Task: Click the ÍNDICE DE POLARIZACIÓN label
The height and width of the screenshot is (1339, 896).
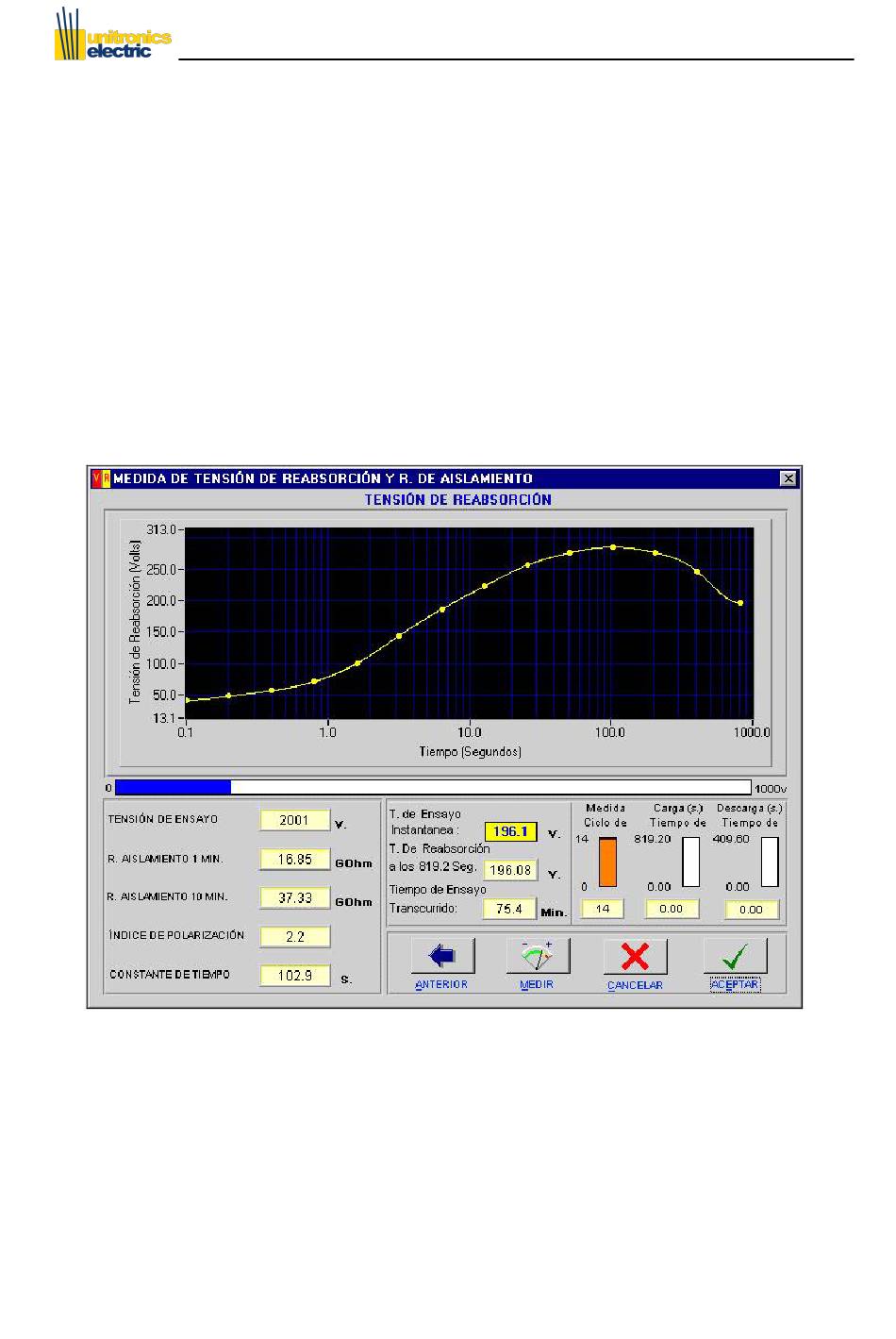Action: [x=176, y=935]
